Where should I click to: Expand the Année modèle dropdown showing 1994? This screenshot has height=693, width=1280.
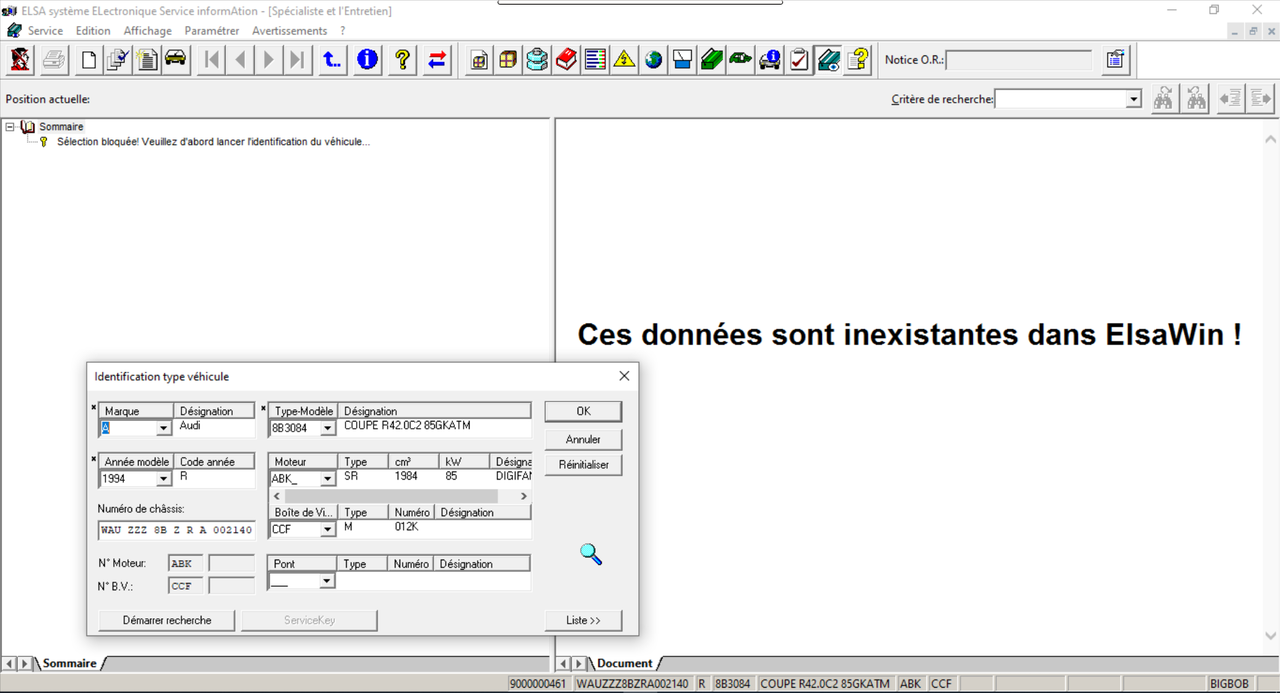pos(164,480)
